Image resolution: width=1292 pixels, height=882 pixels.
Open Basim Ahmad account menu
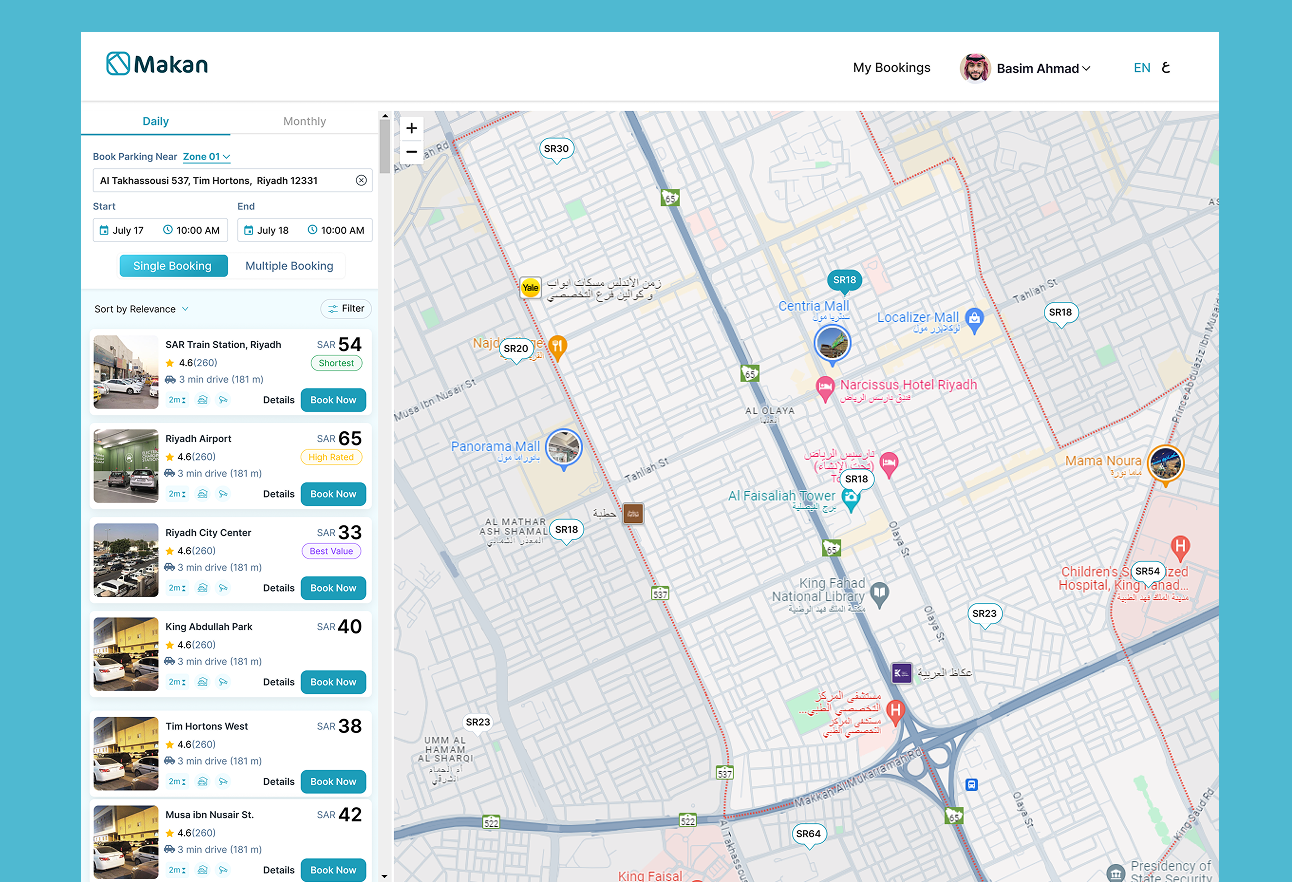pos(1027,68)
